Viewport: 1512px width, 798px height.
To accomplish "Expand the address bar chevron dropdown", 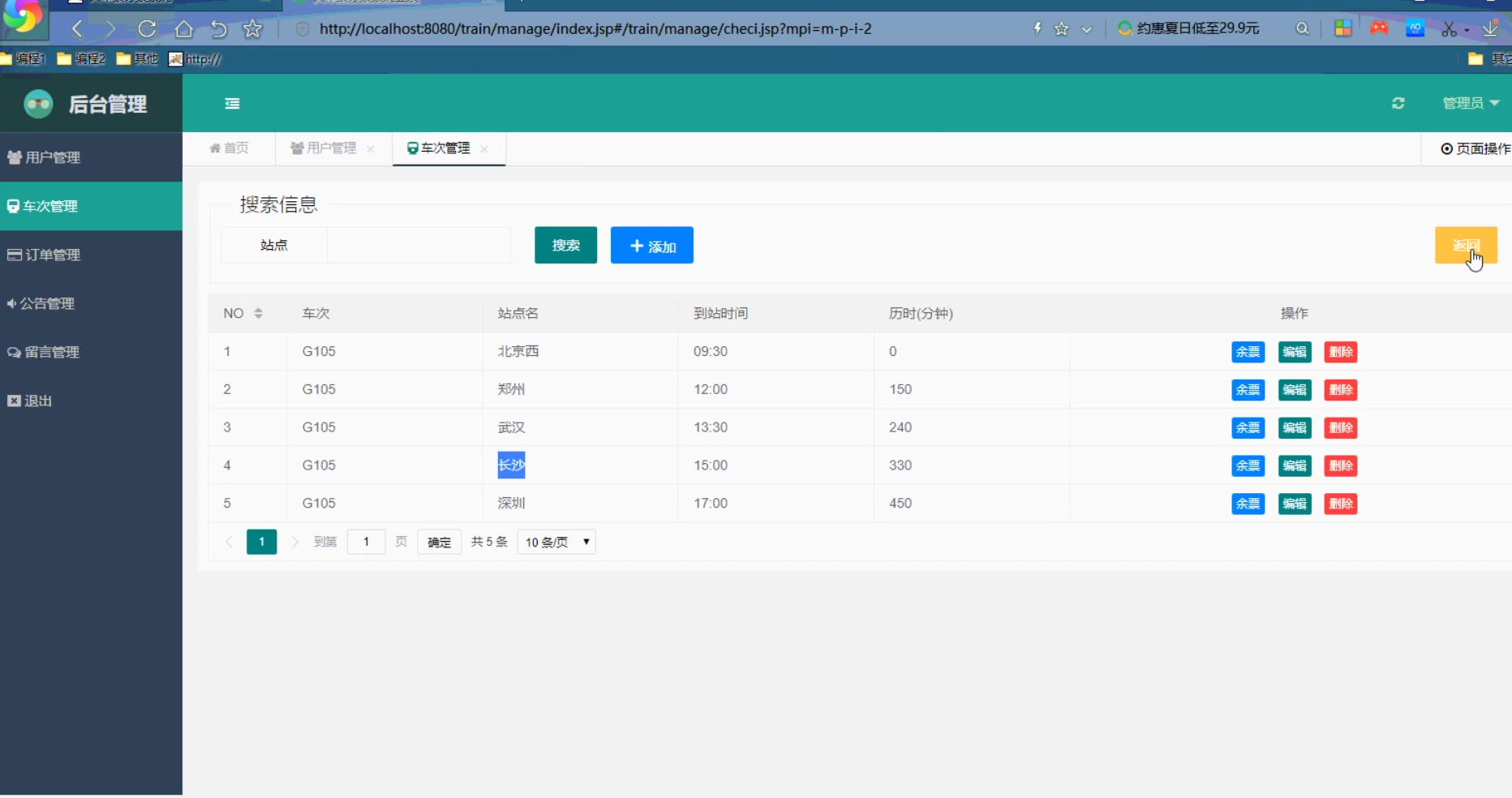I will click(1087, 29).
